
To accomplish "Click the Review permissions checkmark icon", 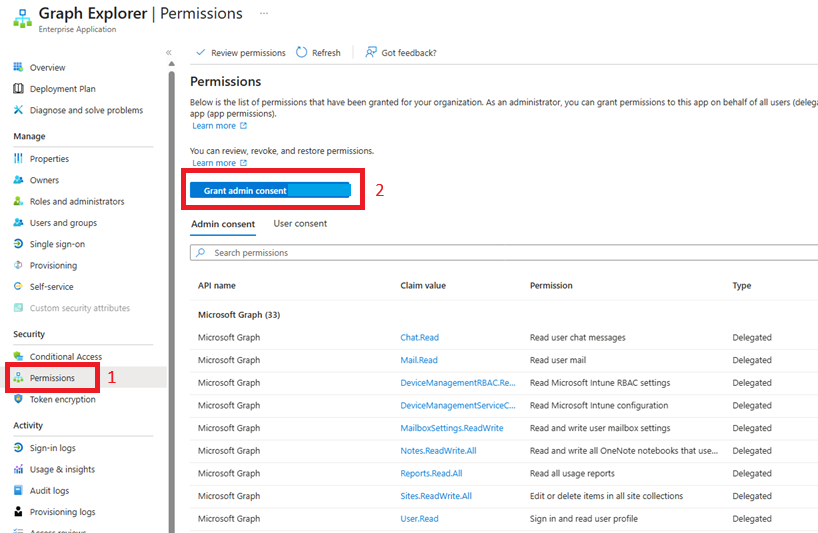I will pos(200,52).
